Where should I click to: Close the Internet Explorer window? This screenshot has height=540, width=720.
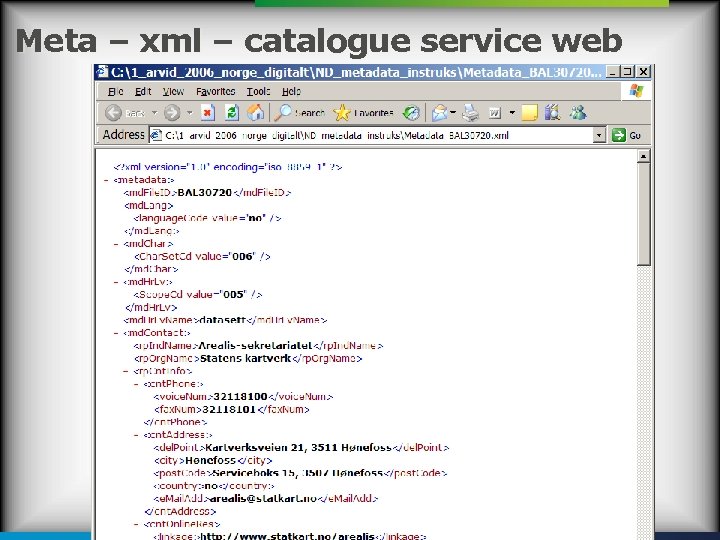(643, 72)
